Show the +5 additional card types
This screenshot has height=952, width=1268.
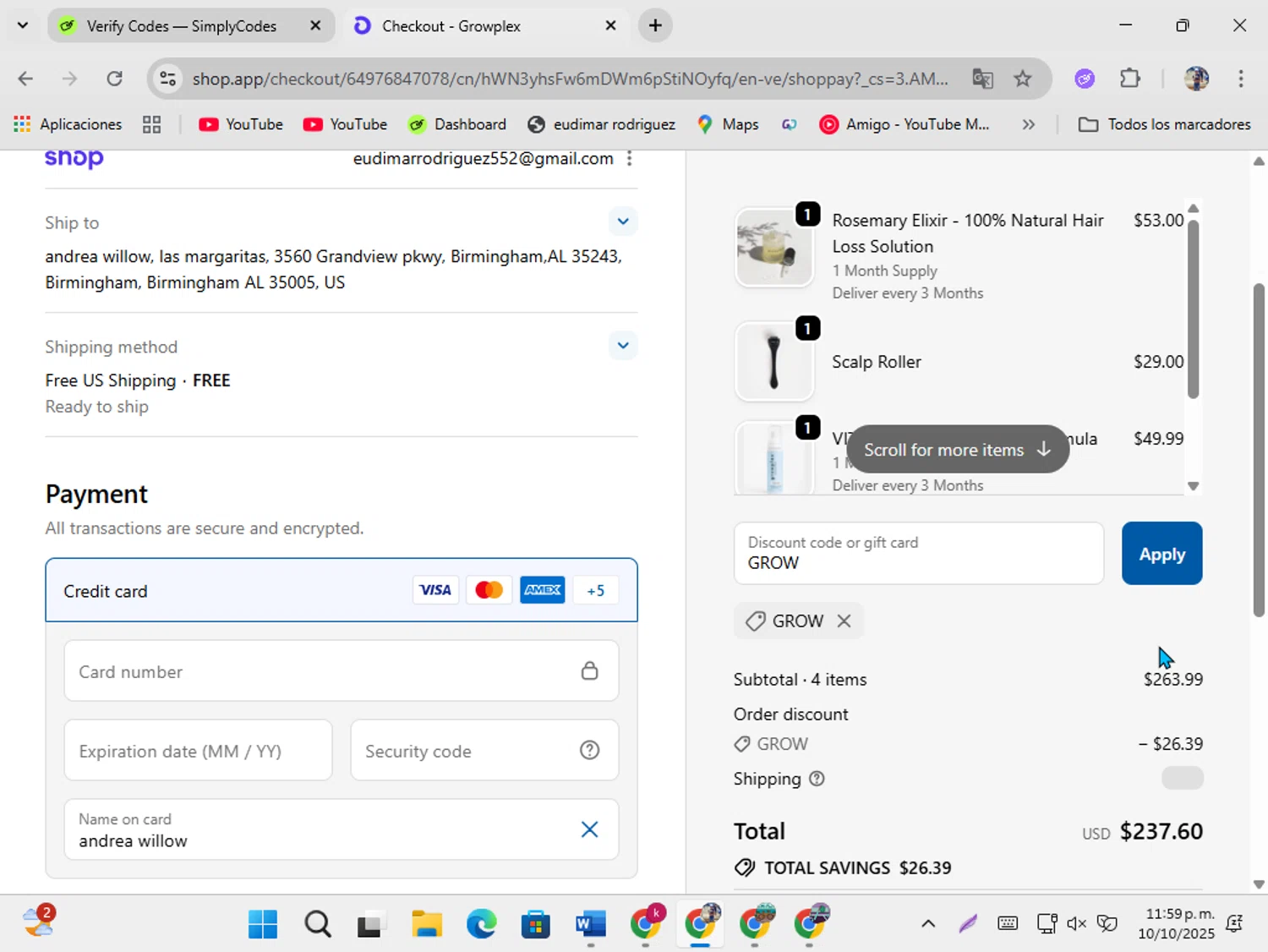[x=596, y=590]
